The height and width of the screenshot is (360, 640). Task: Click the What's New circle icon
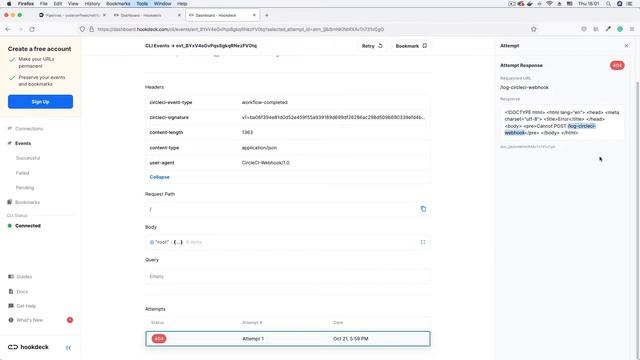coord(11,320)
